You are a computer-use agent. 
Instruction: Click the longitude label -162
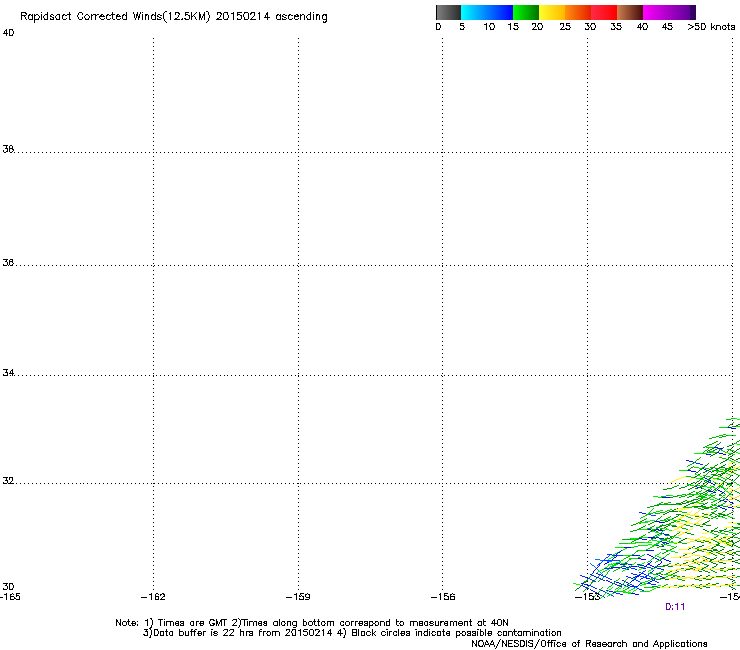point(153,597)
